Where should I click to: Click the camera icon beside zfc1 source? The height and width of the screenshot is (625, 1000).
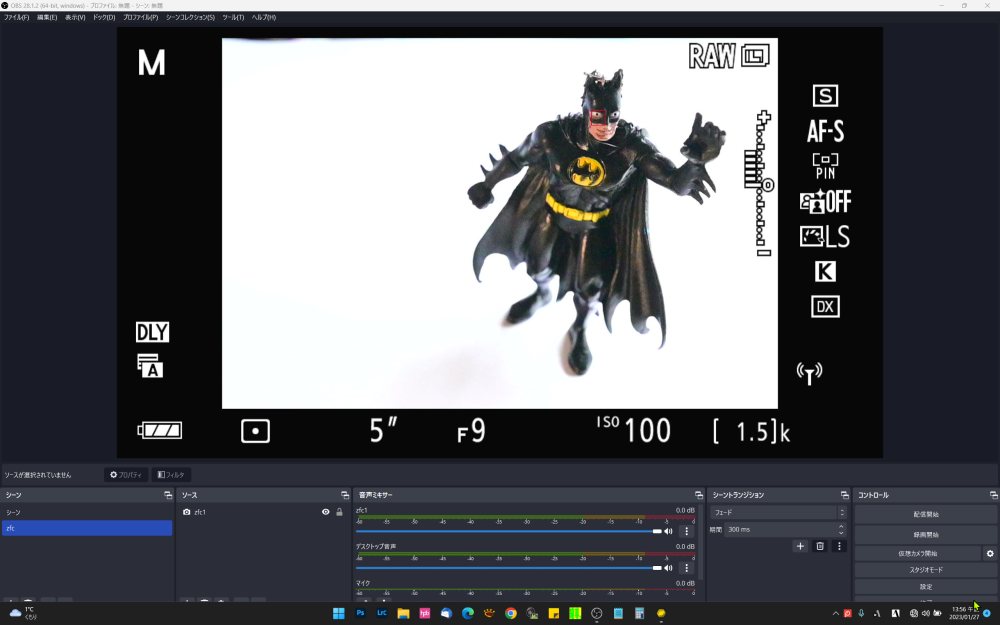(x=186, y=512)
